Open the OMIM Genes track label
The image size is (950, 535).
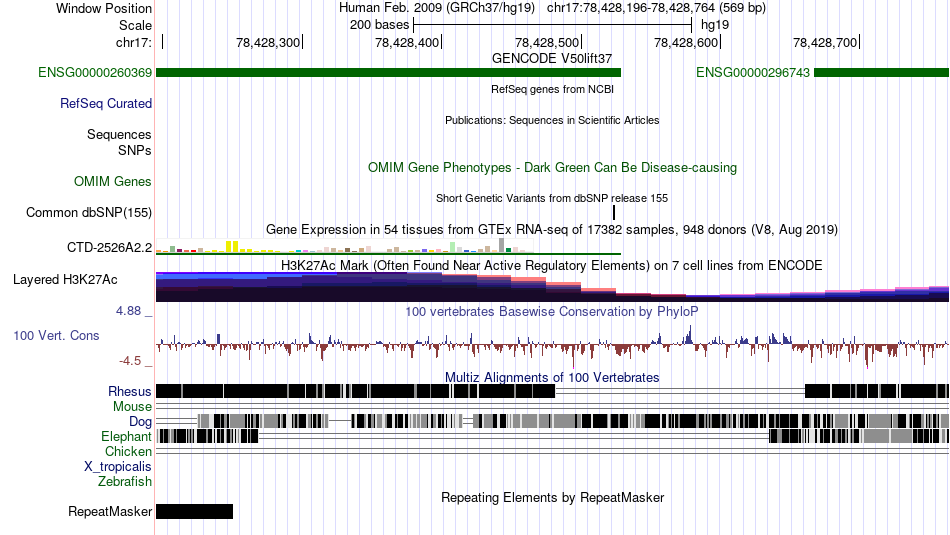113,182
